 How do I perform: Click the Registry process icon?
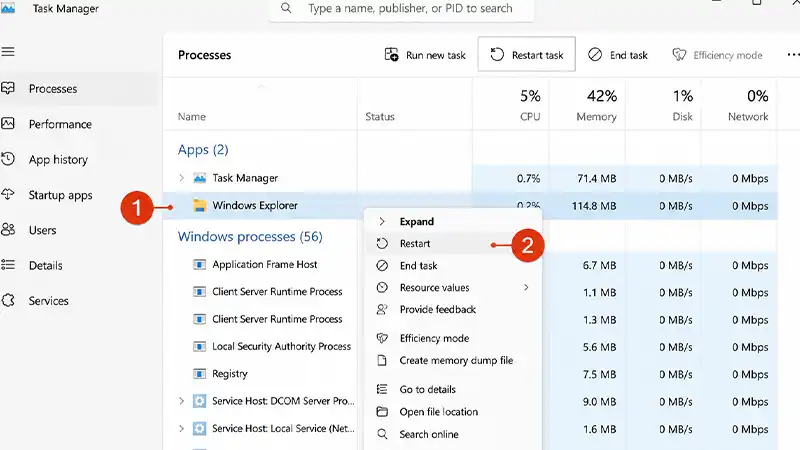[x=199, y=373]
